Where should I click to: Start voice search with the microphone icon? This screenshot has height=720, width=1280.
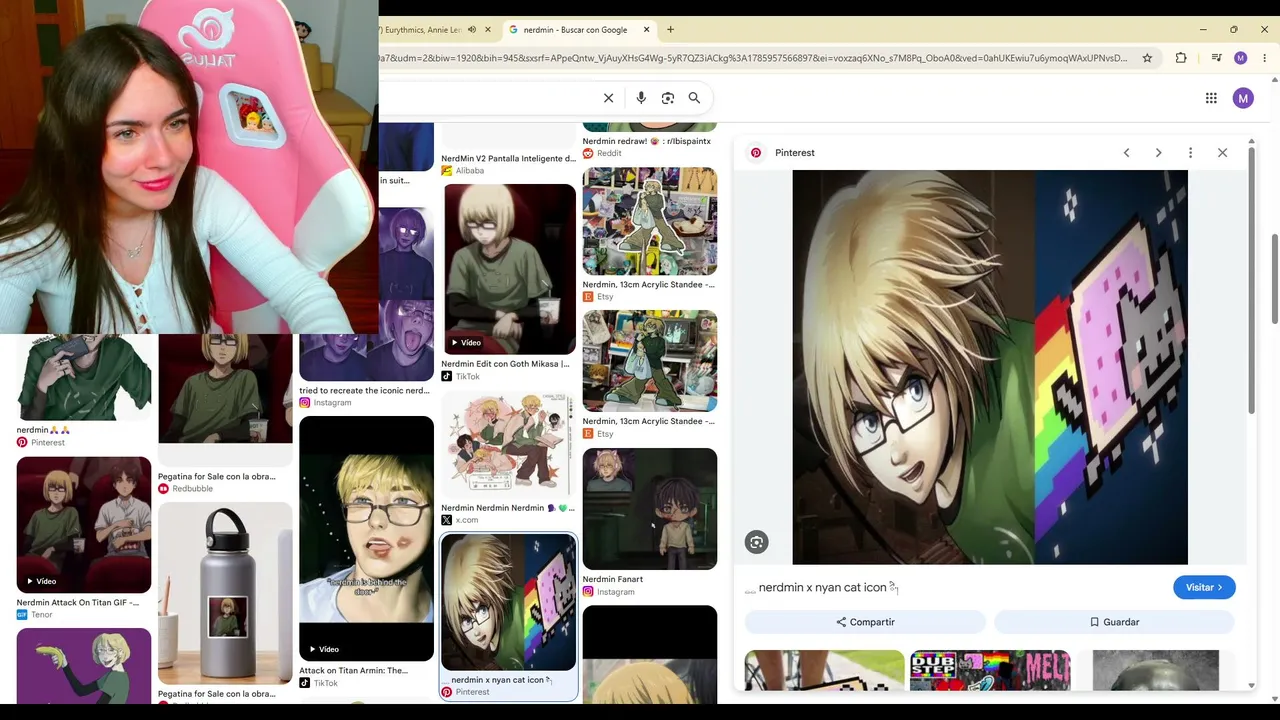coord(641,98)
